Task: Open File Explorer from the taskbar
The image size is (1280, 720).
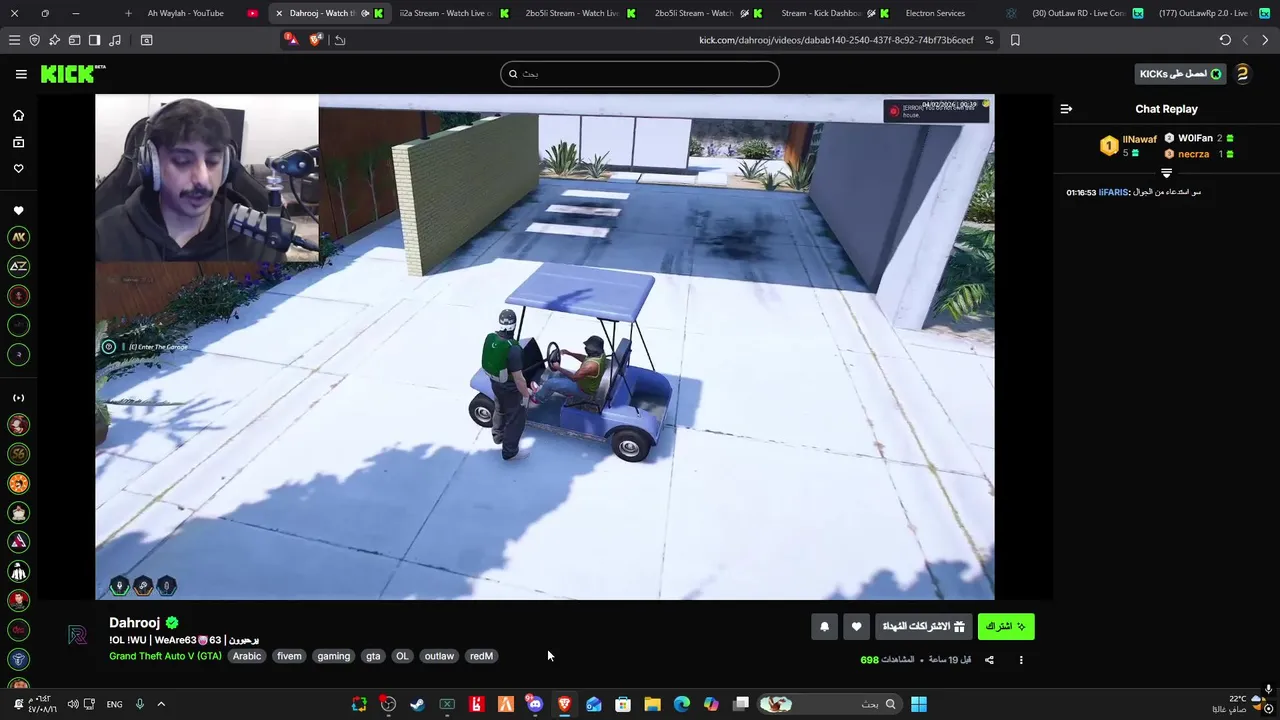Action: tap(652, 705)
